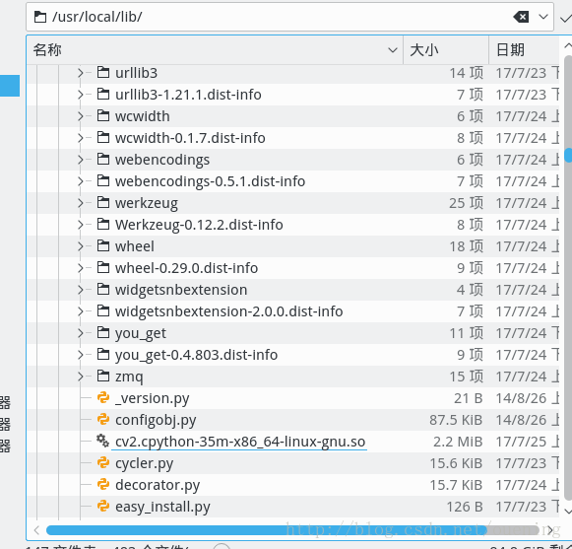The height and width of the screenshot is (549, 572).
Task: Click the folder icon next to werkzeug
Action: pos(103,202)
